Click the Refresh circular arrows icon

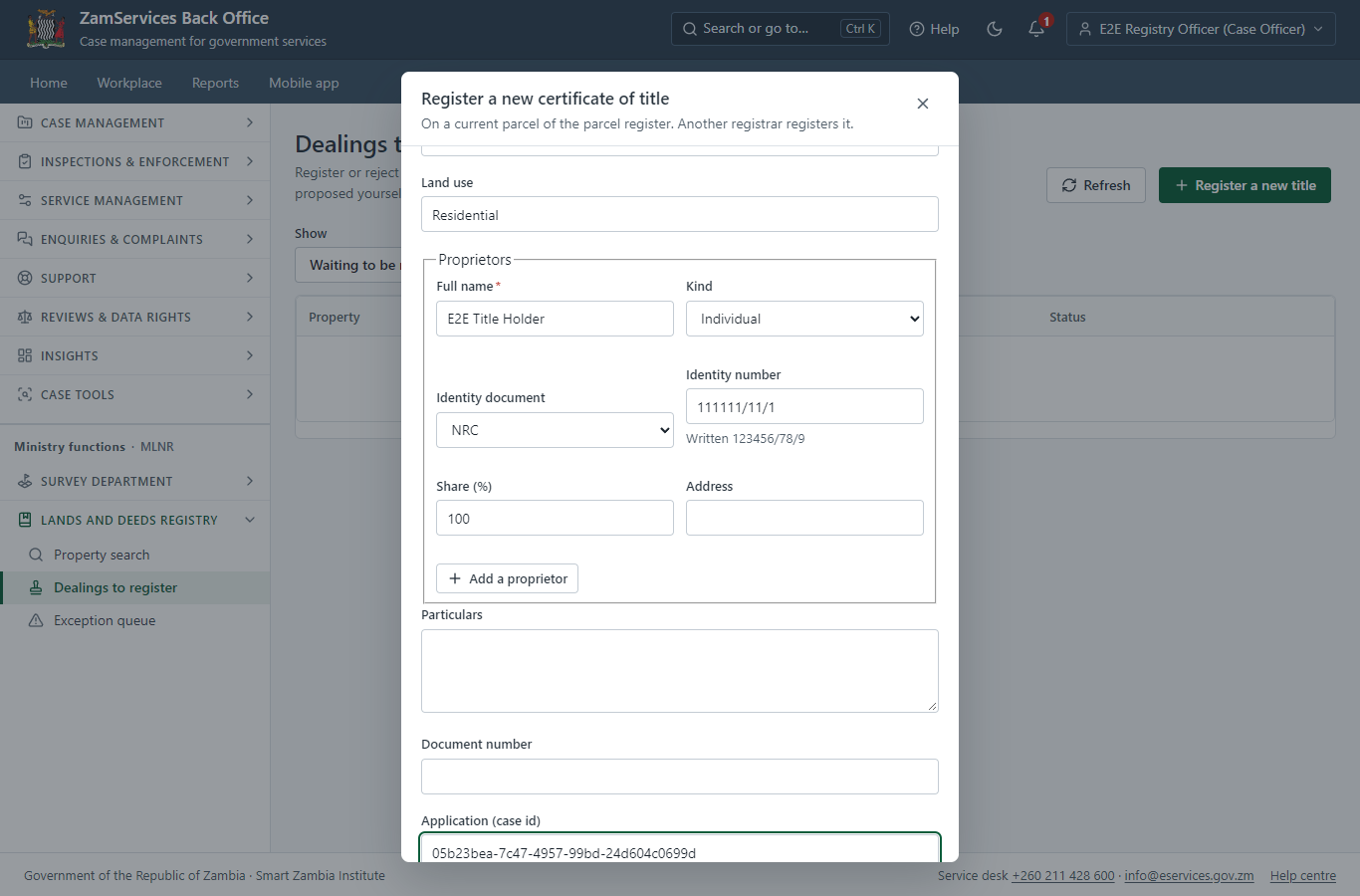(1069, 185)
